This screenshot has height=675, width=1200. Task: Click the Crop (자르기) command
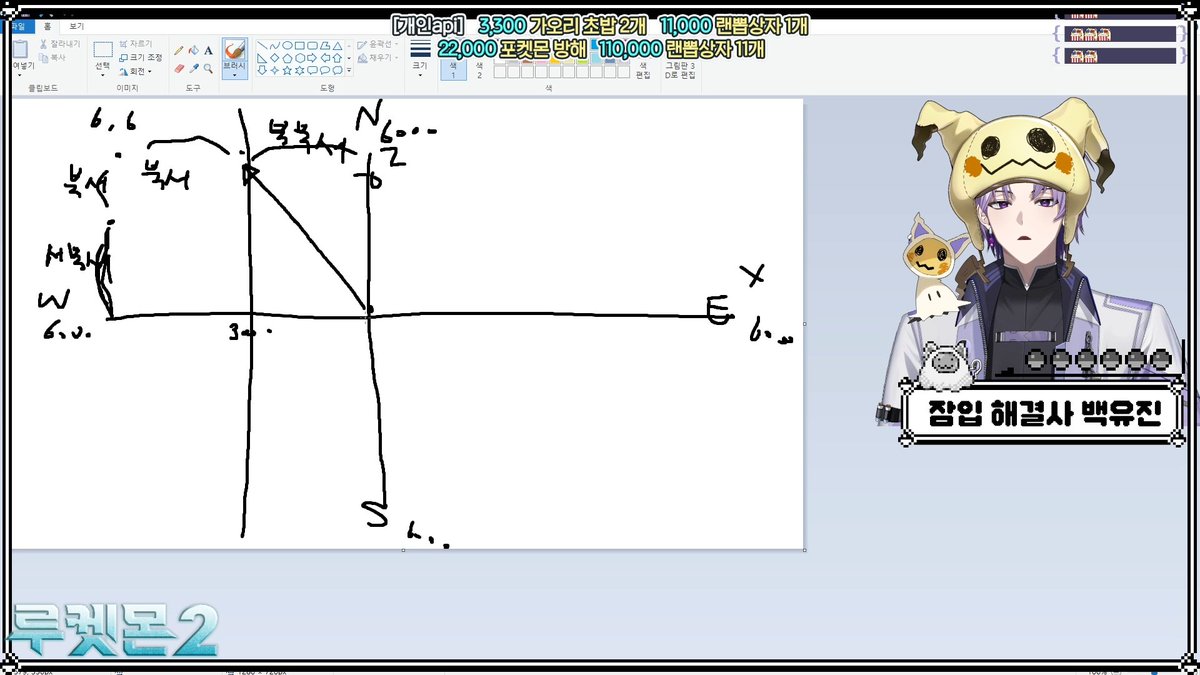[x=135, y=44]
